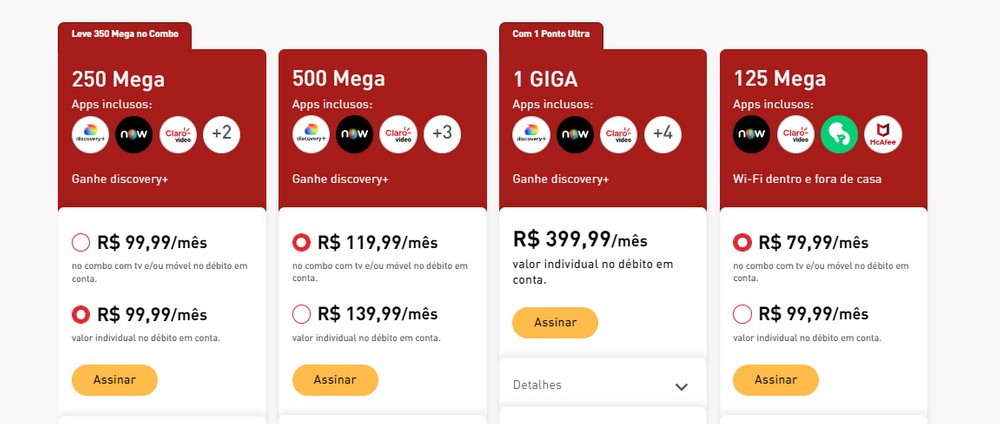Show +3 more apps in 500 Mega plan
The image size is (1000, 424).
click(442, 134)
